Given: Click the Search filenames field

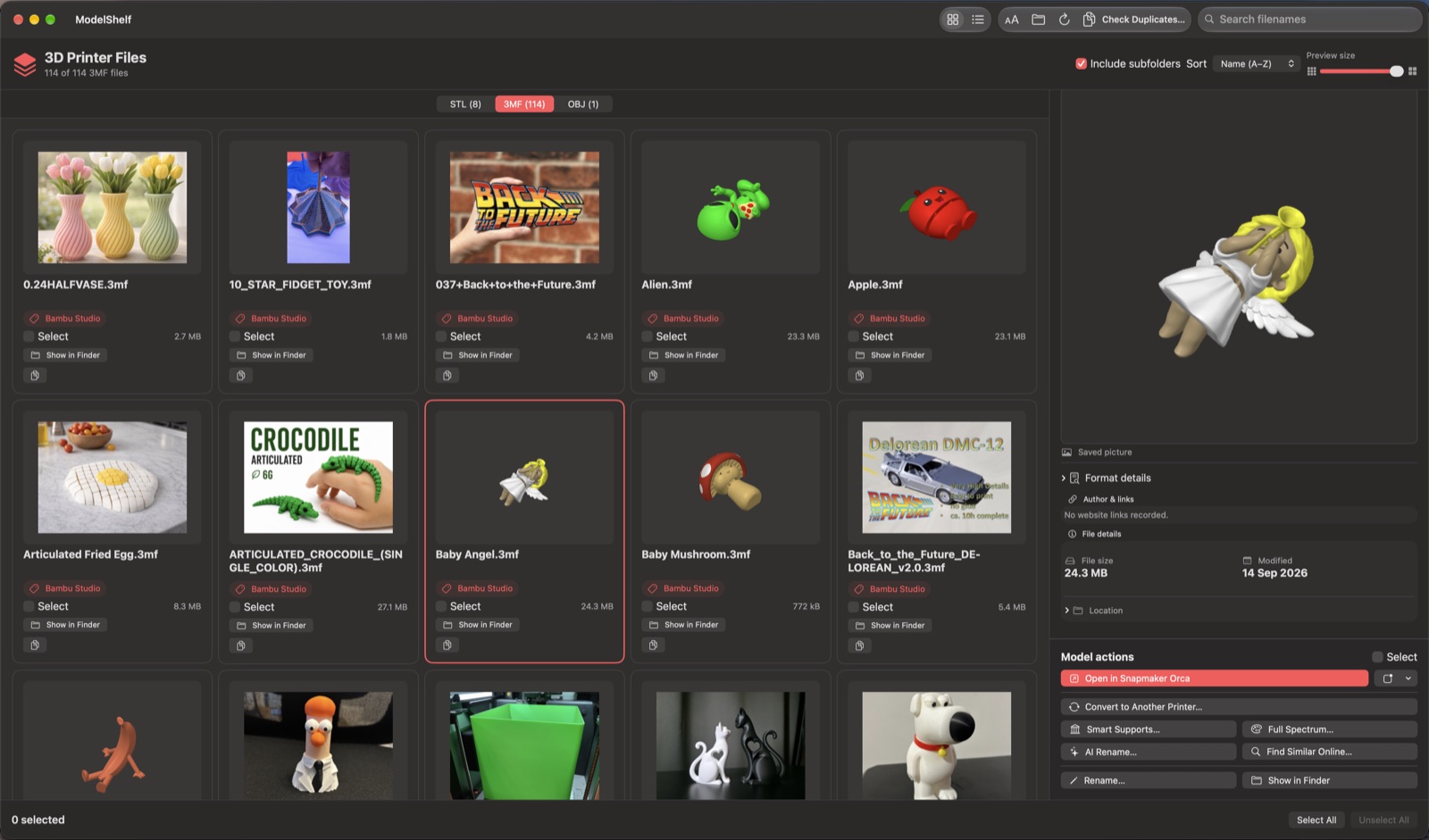Looking at the screenshot, I should (x=1309, y=19).
